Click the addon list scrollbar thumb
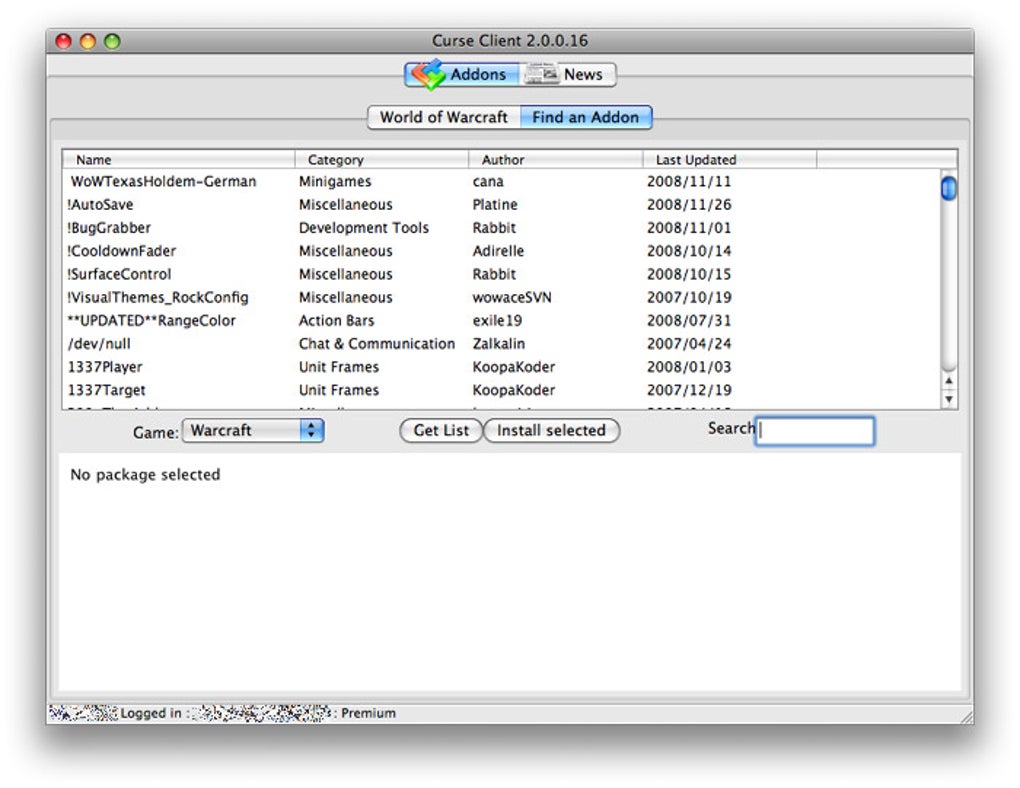 coord(948,188)
